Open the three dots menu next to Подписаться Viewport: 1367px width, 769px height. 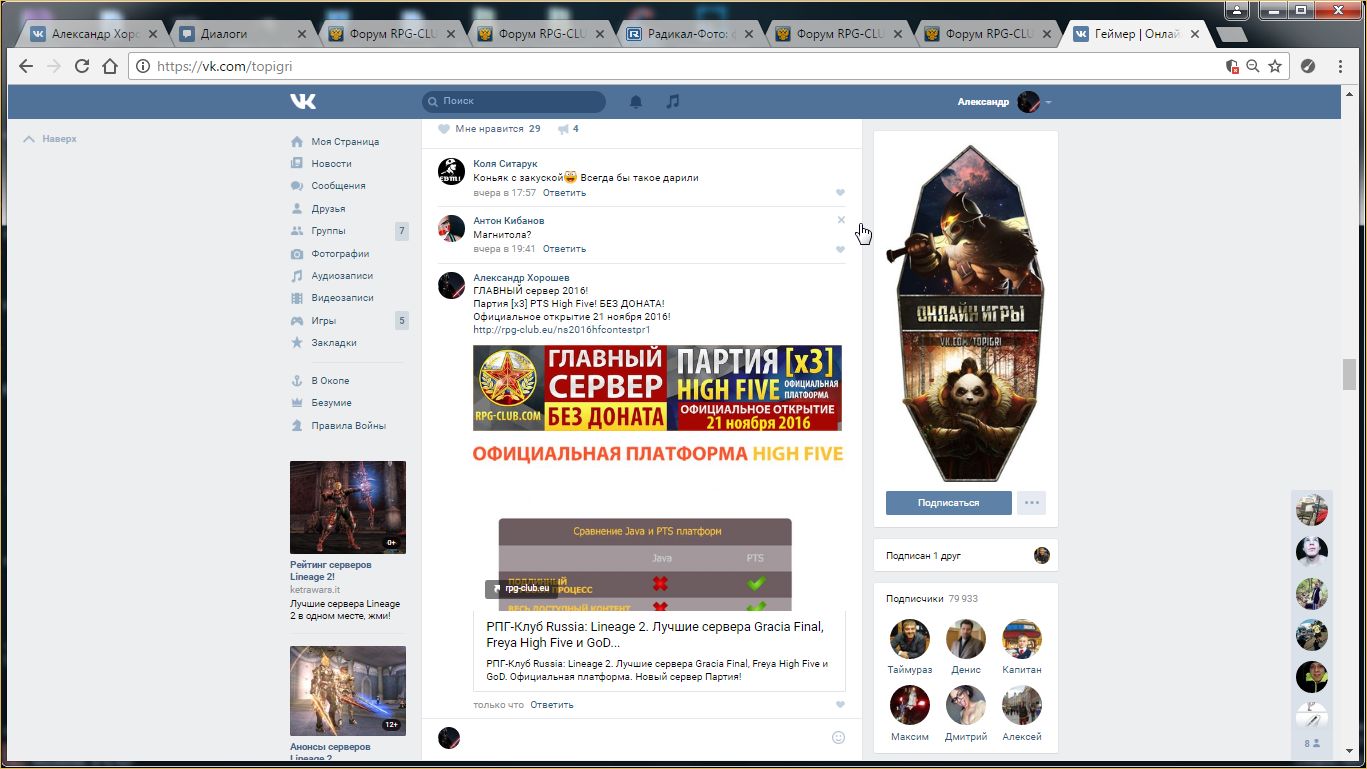1031,503
